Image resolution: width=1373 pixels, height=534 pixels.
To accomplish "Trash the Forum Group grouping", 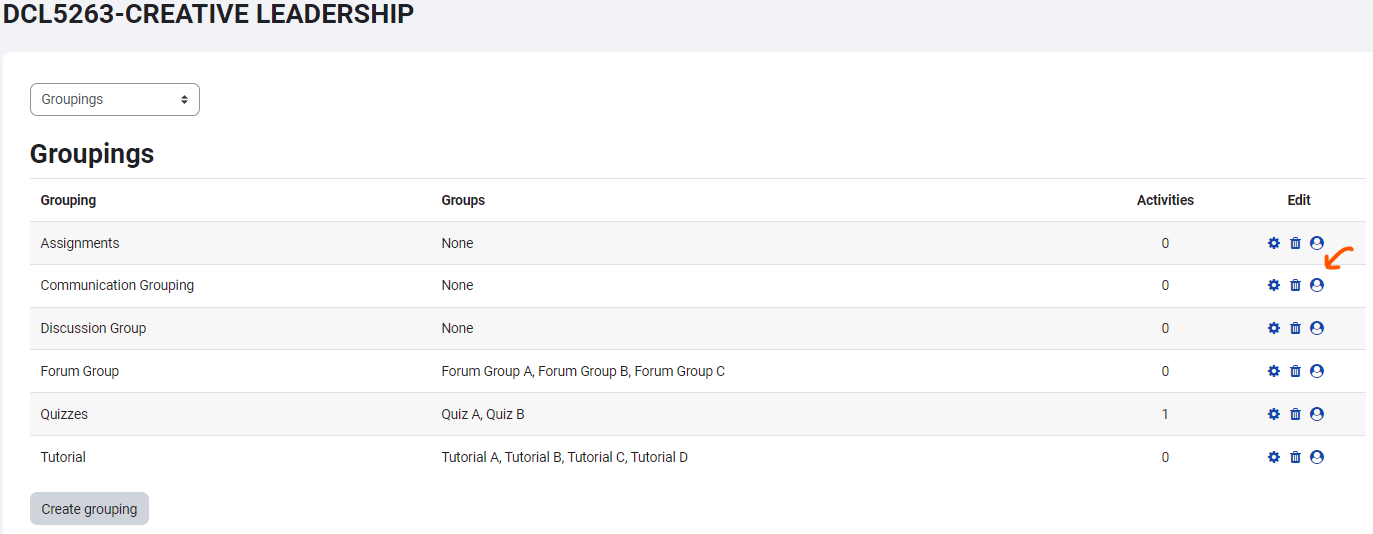I will [1295, 371].
